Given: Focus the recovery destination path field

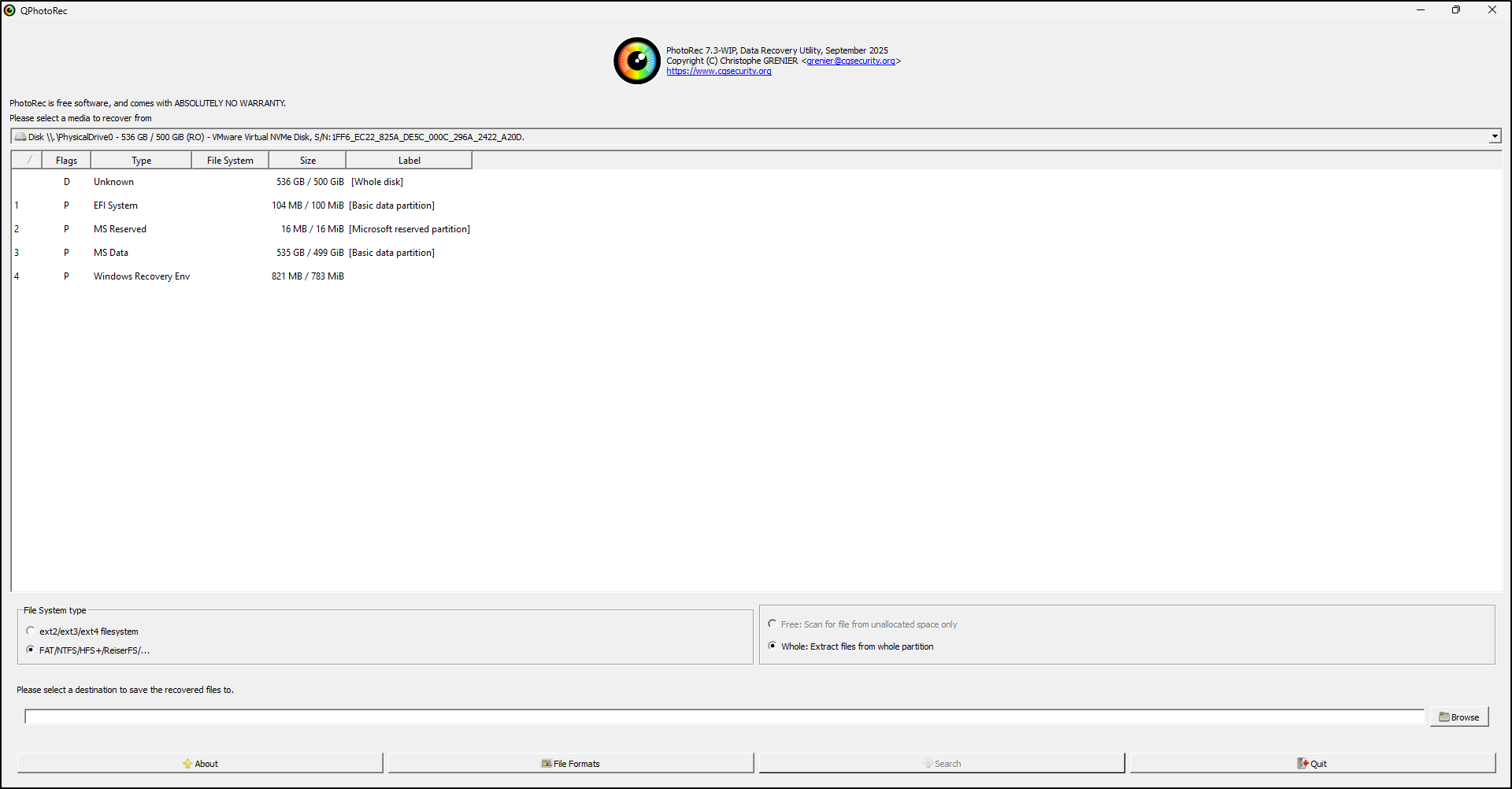Looking at the screenshot, I should click(x=724, y=717).
